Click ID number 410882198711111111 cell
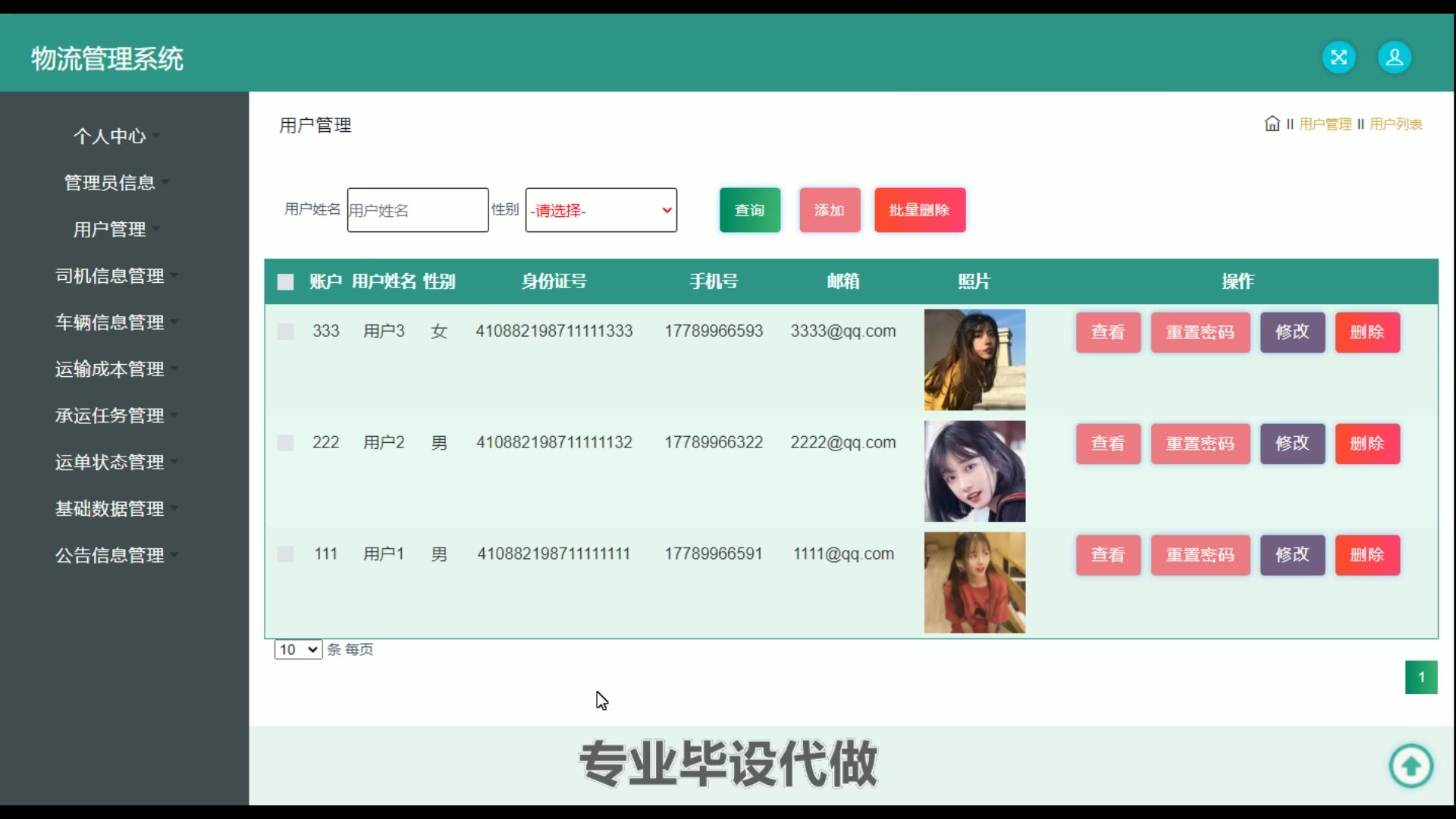The width and height of the screenshot is (1456, 819). 554,554
